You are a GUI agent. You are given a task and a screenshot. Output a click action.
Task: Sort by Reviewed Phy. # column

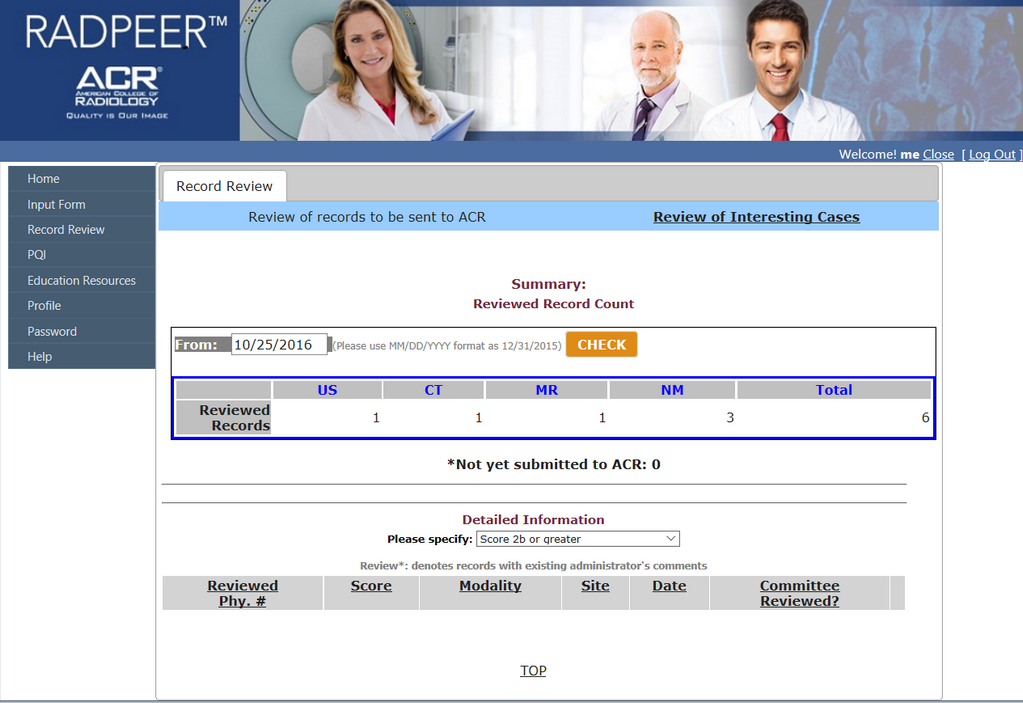click(x=242, y=593)
